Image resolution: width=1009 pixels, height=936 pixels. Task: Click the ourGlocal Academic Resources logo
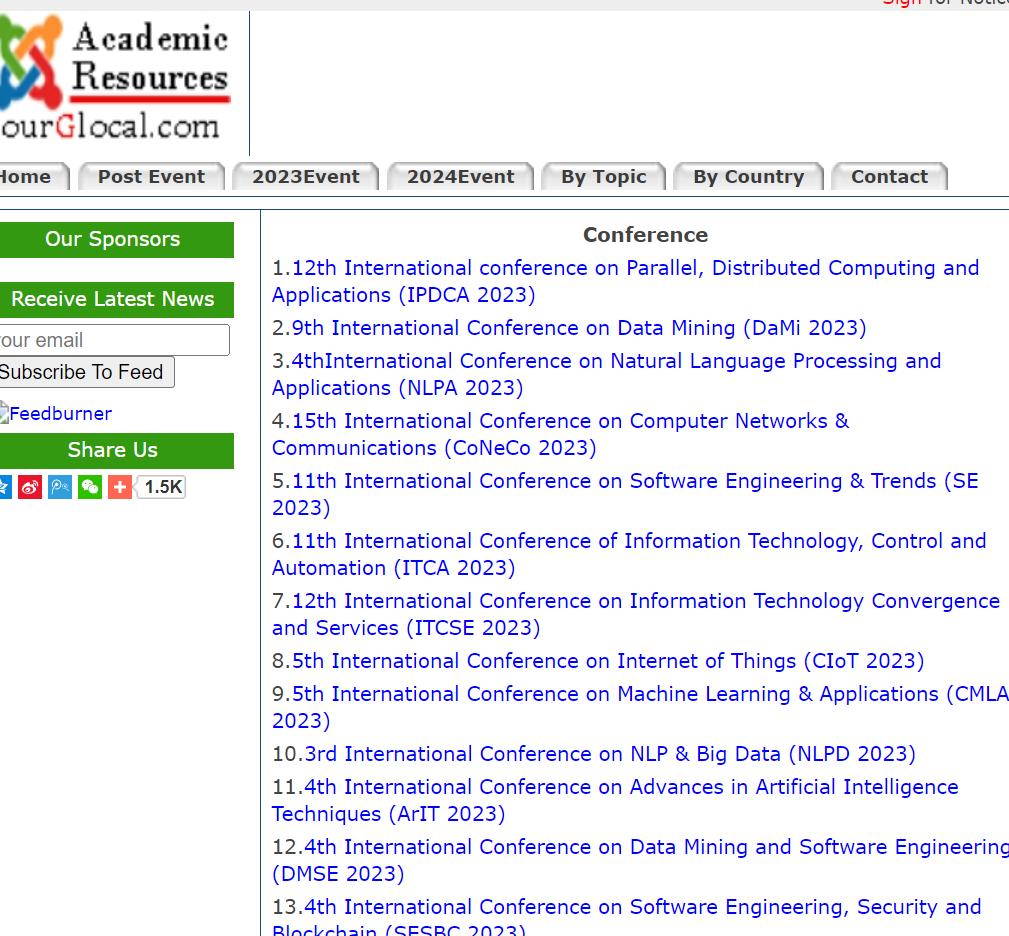[115, 80]
